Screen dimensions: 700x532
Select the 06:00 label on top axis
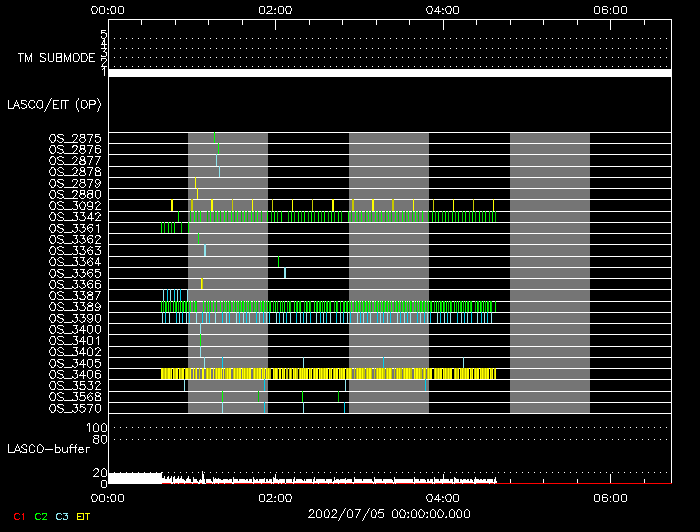click(610, 10)
